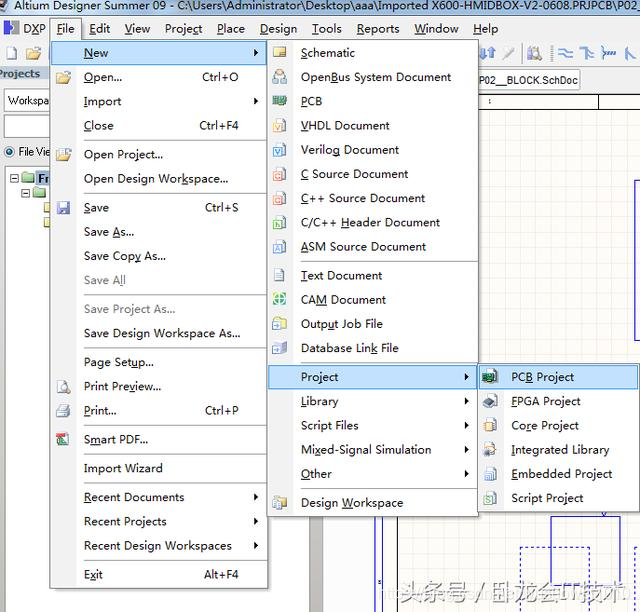Choose Open... from File menu
640x612 pixels.
pyautogui.click(x=159, y=77)
